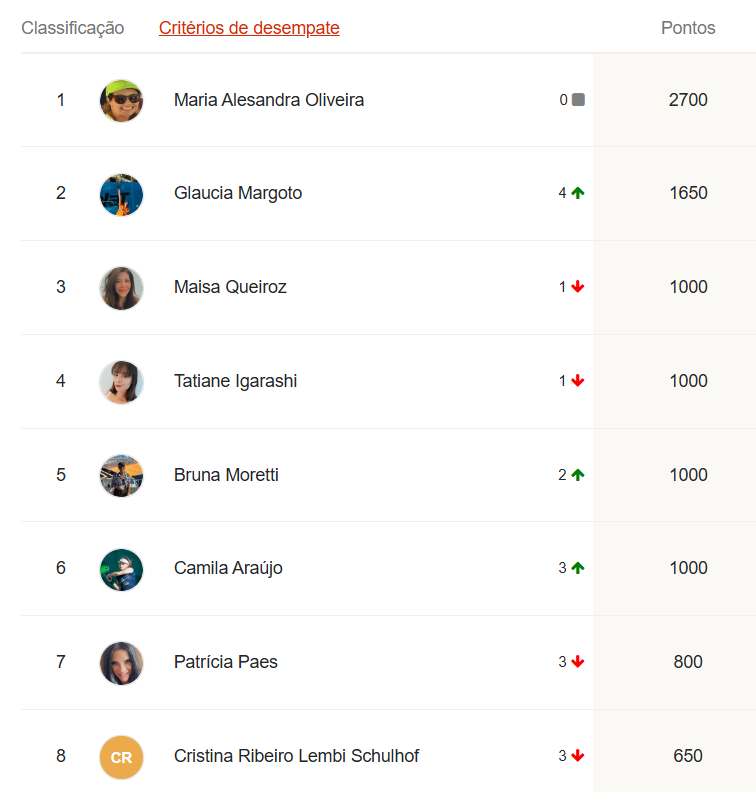Click the orange CR initials avatar

point(121,757)
